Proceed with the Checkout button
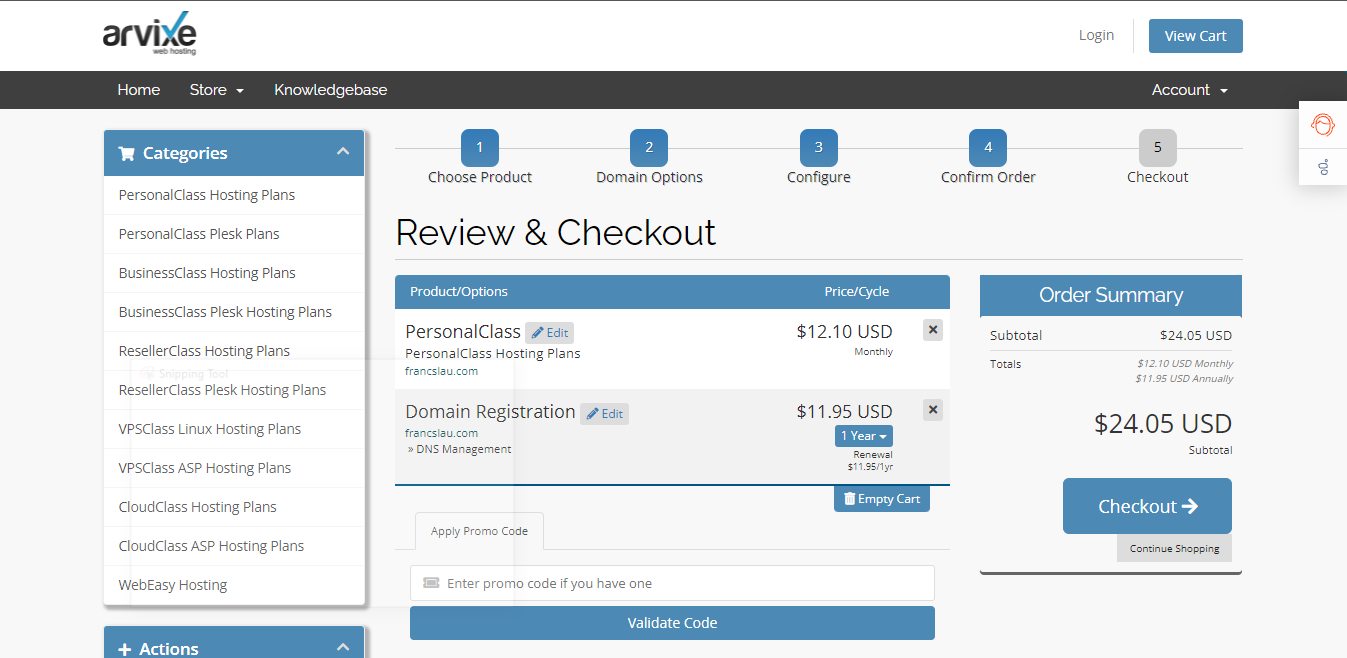Screen dimensions: 1347x658 [x=1147, y=506]
